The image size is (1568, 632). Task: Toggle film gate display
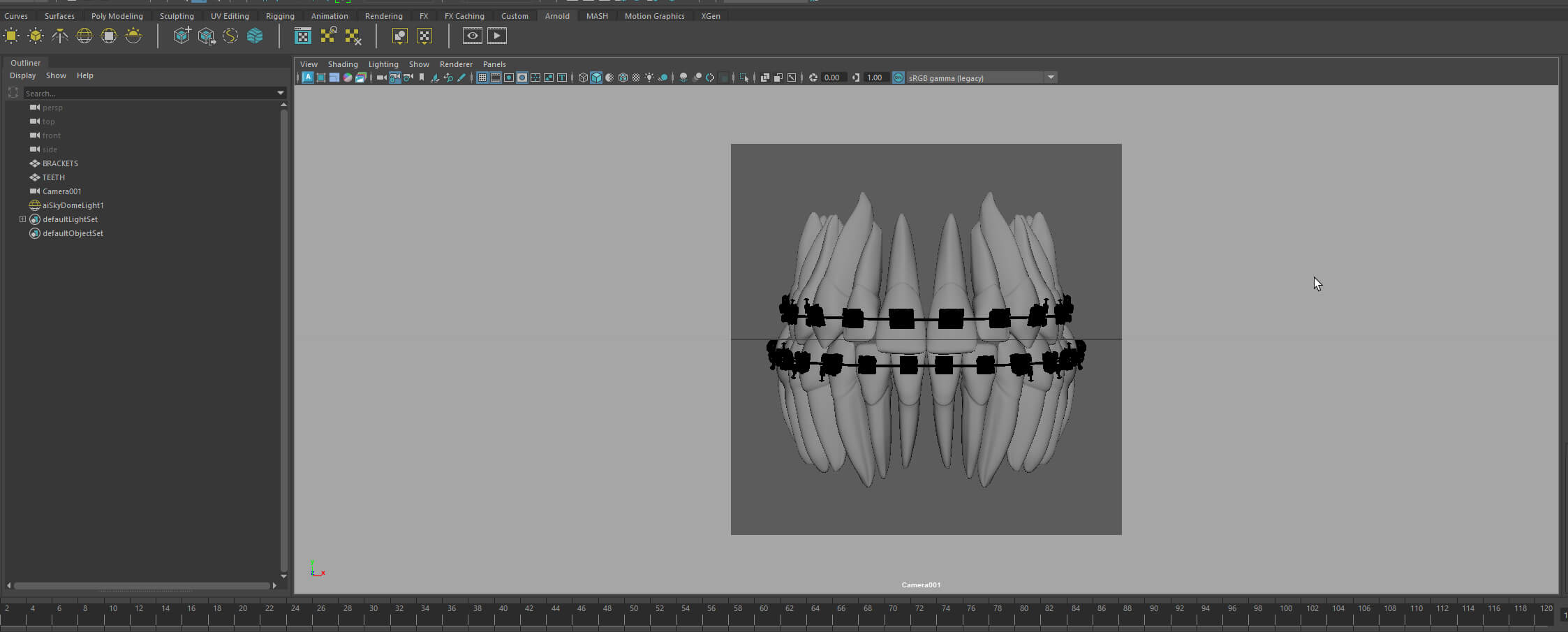tap(496, 78)
